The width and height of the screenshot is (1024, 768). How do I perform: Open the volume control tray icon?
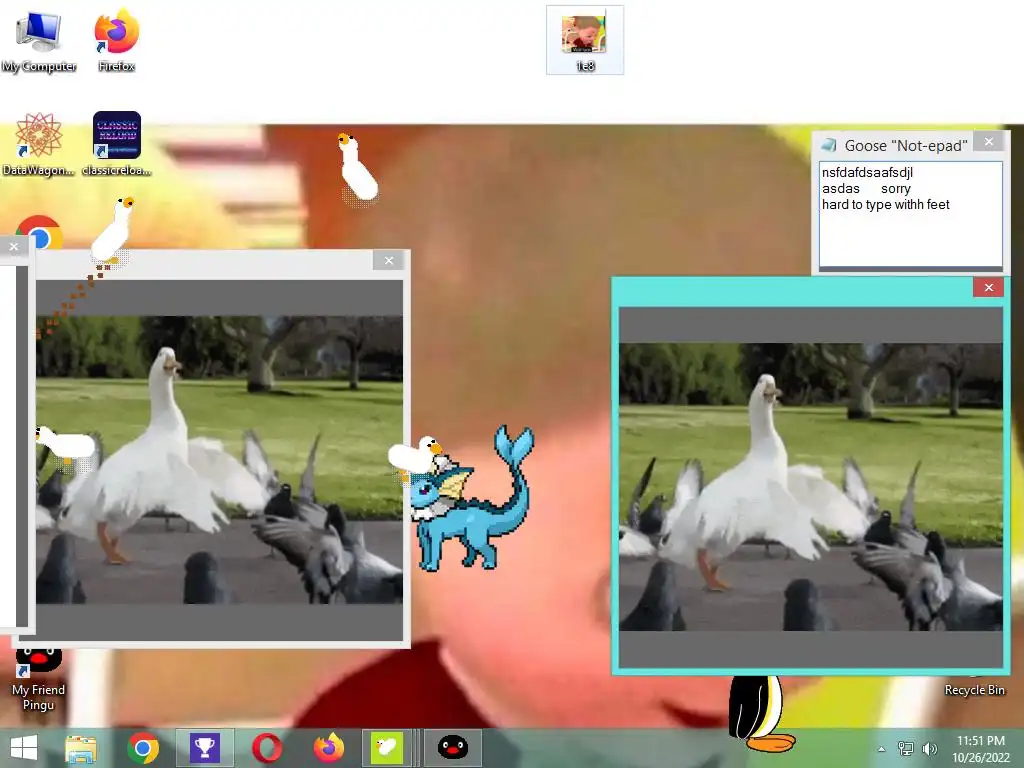(929, 749)
